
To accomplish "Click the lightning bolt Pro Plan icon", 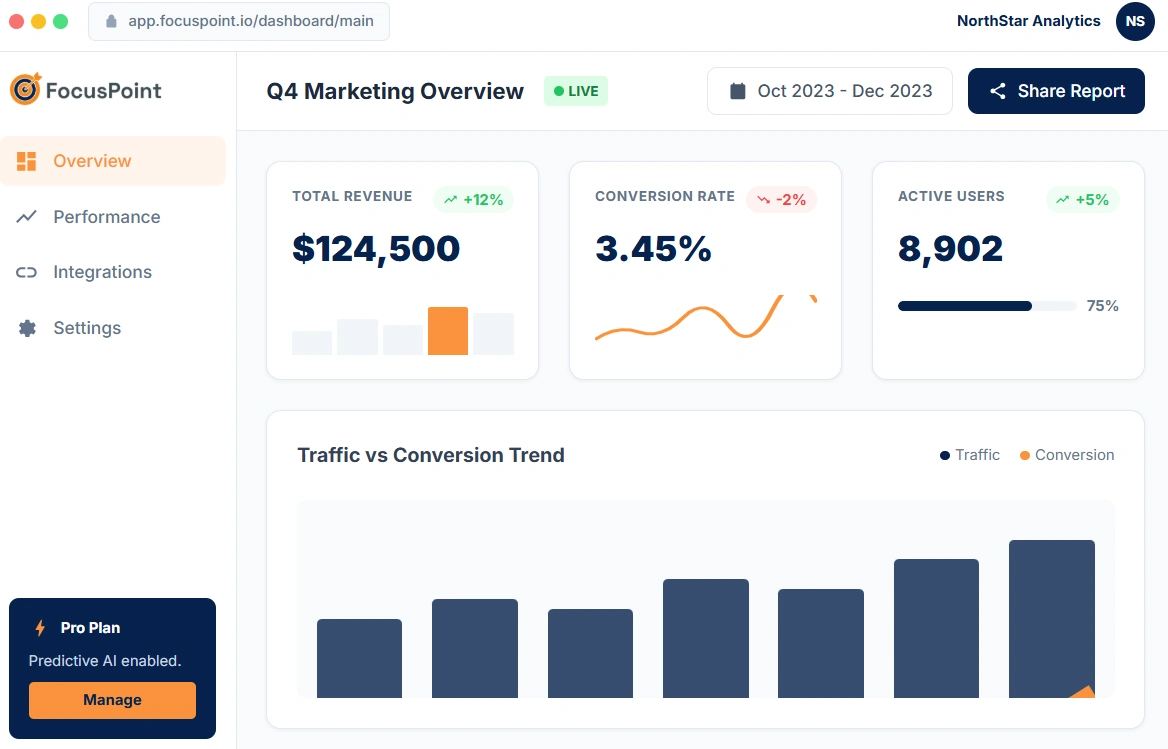I will point(41,628).
